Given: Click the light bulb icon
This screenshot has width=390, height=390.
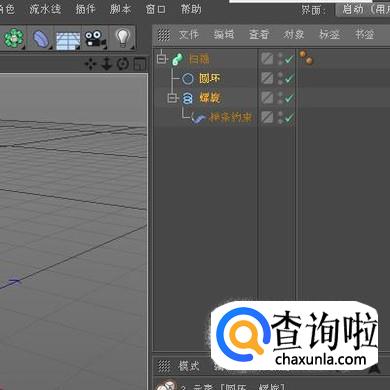Looking at the screenshot, I should (x=123, y=38).
